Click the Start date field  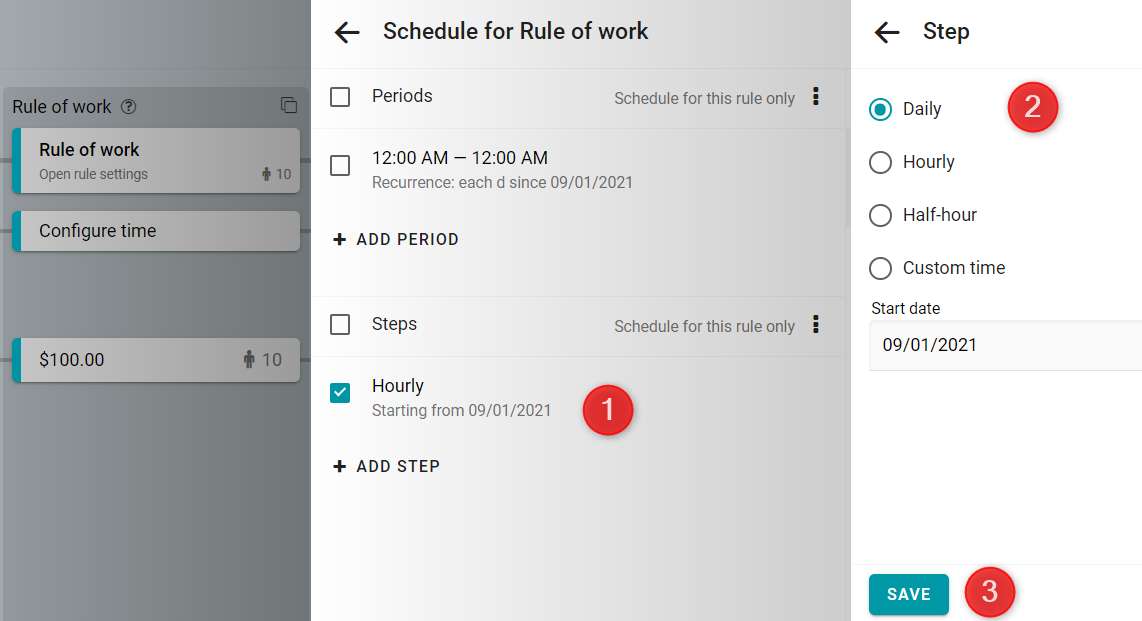coord(1005,345)
